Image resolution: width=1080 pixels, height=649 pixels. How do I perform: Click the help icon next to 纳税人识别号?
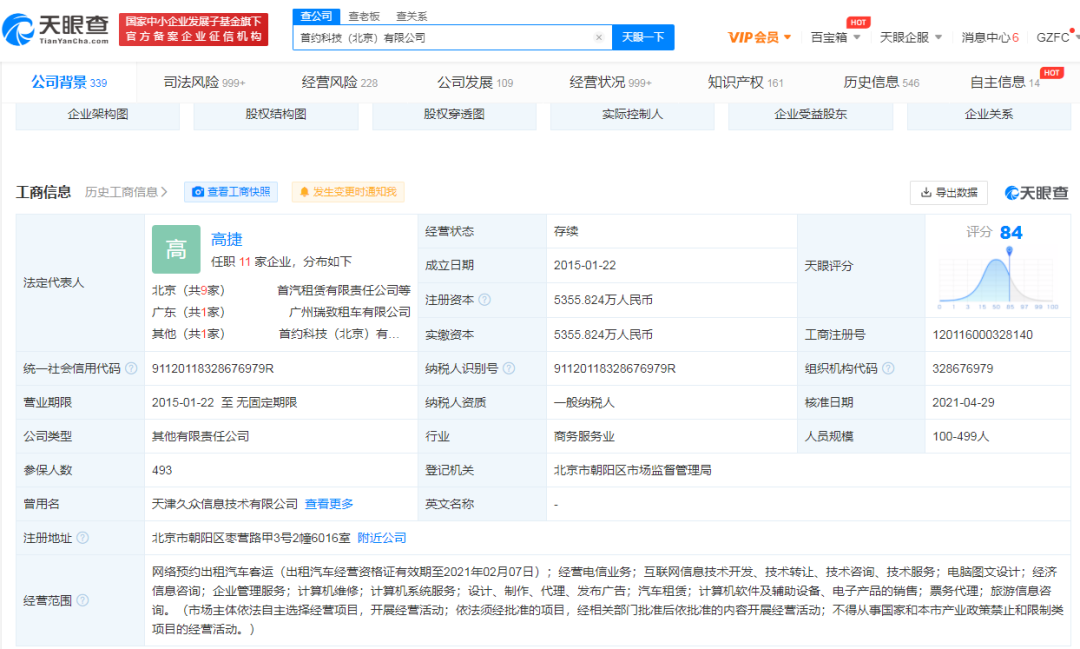[509, 369]
